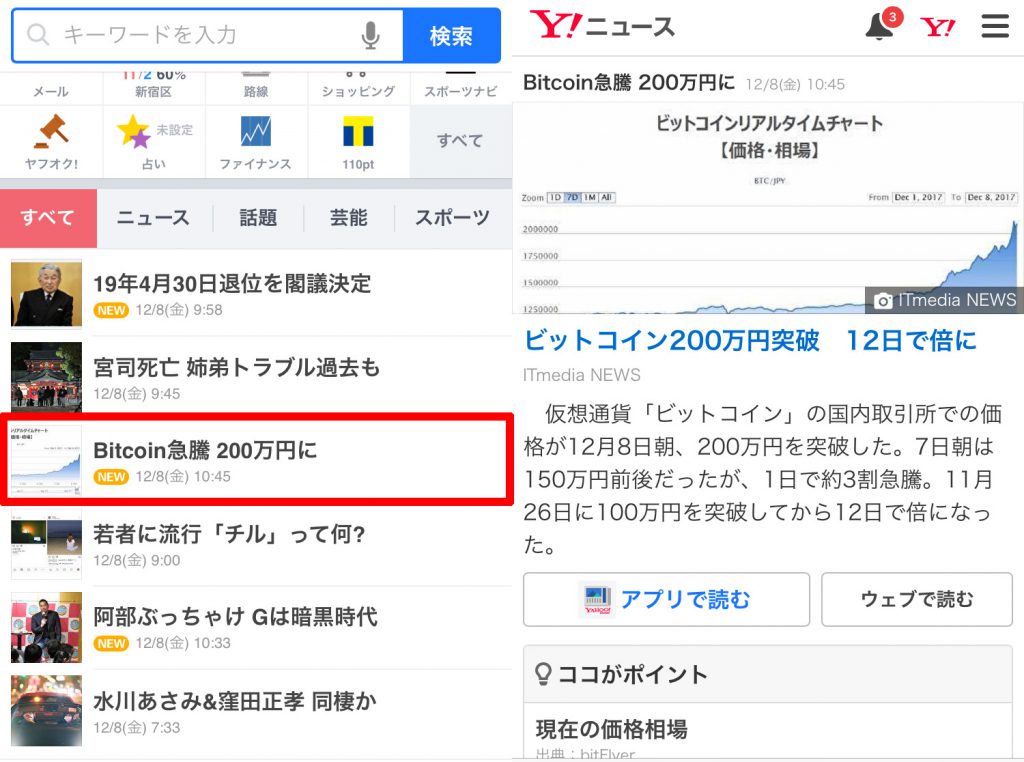This screenshot has width=1024, height=762.
Task: Switch to the 話題 tab
Action: [x=259, y=218]
